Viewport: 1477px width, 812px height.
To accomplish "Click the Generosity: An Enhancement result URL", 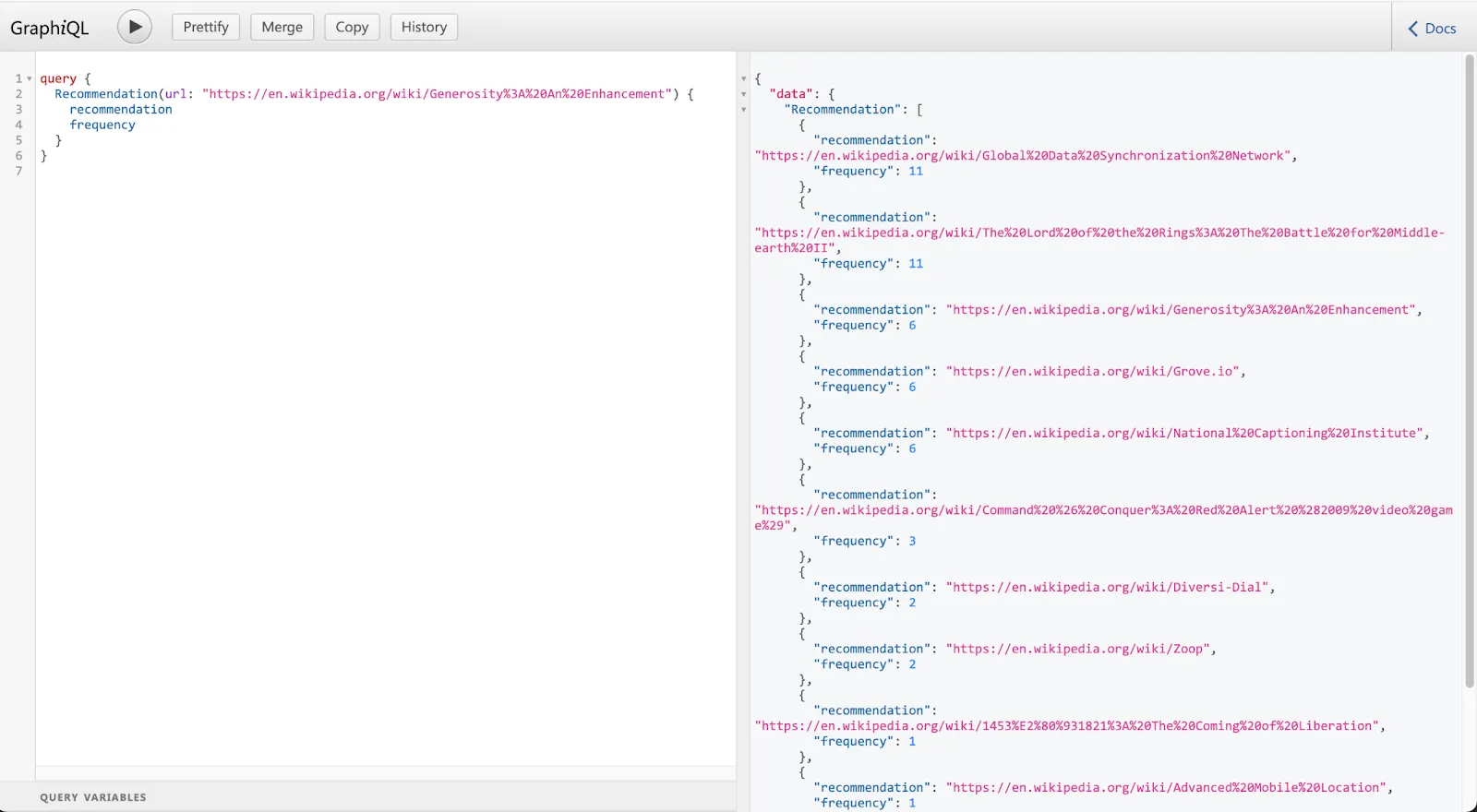I will click(x=1181, y=310).
